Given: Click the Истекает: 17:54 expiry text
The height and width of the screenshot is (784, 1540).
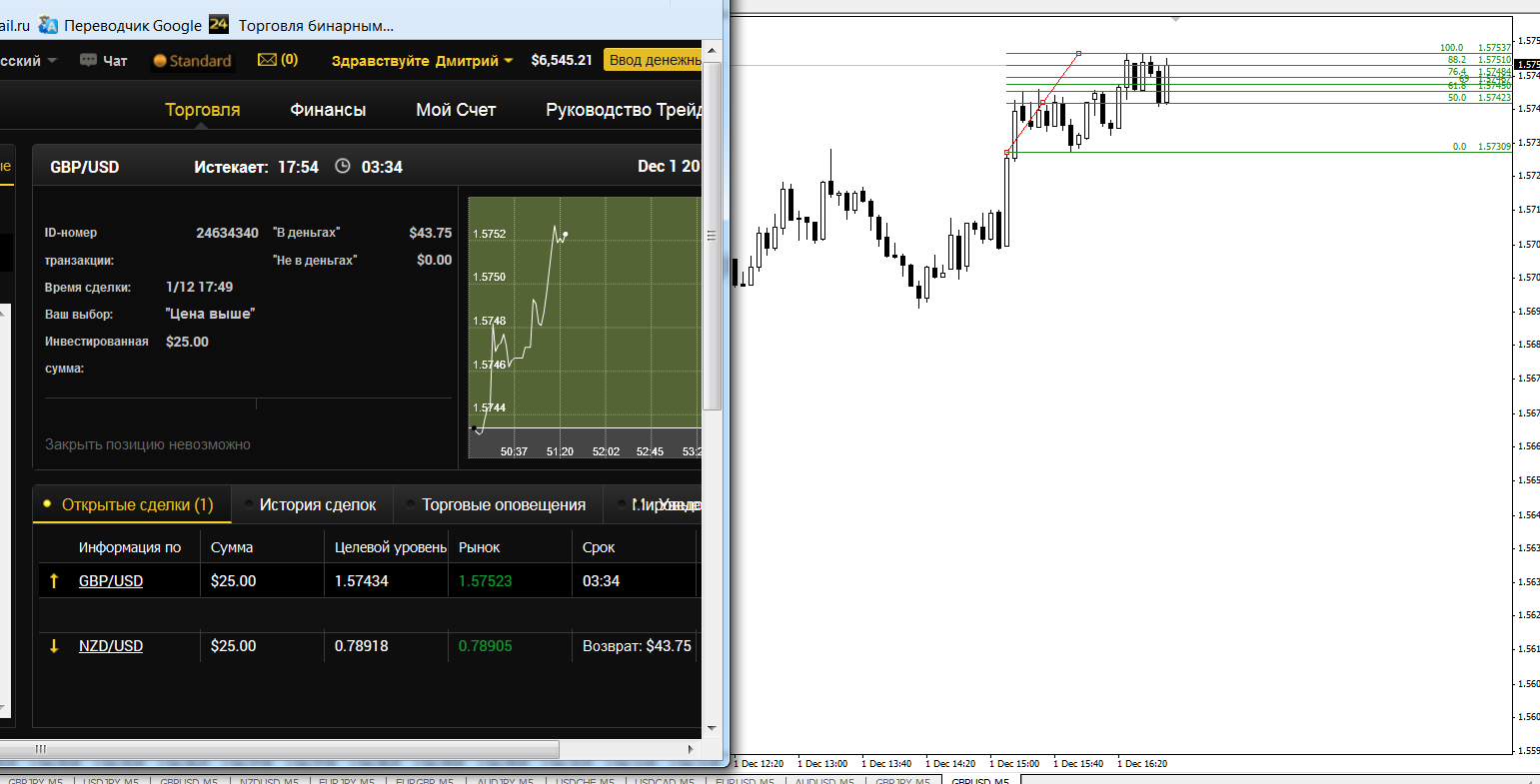Looking at the screenshot, I should pos(257,167).
